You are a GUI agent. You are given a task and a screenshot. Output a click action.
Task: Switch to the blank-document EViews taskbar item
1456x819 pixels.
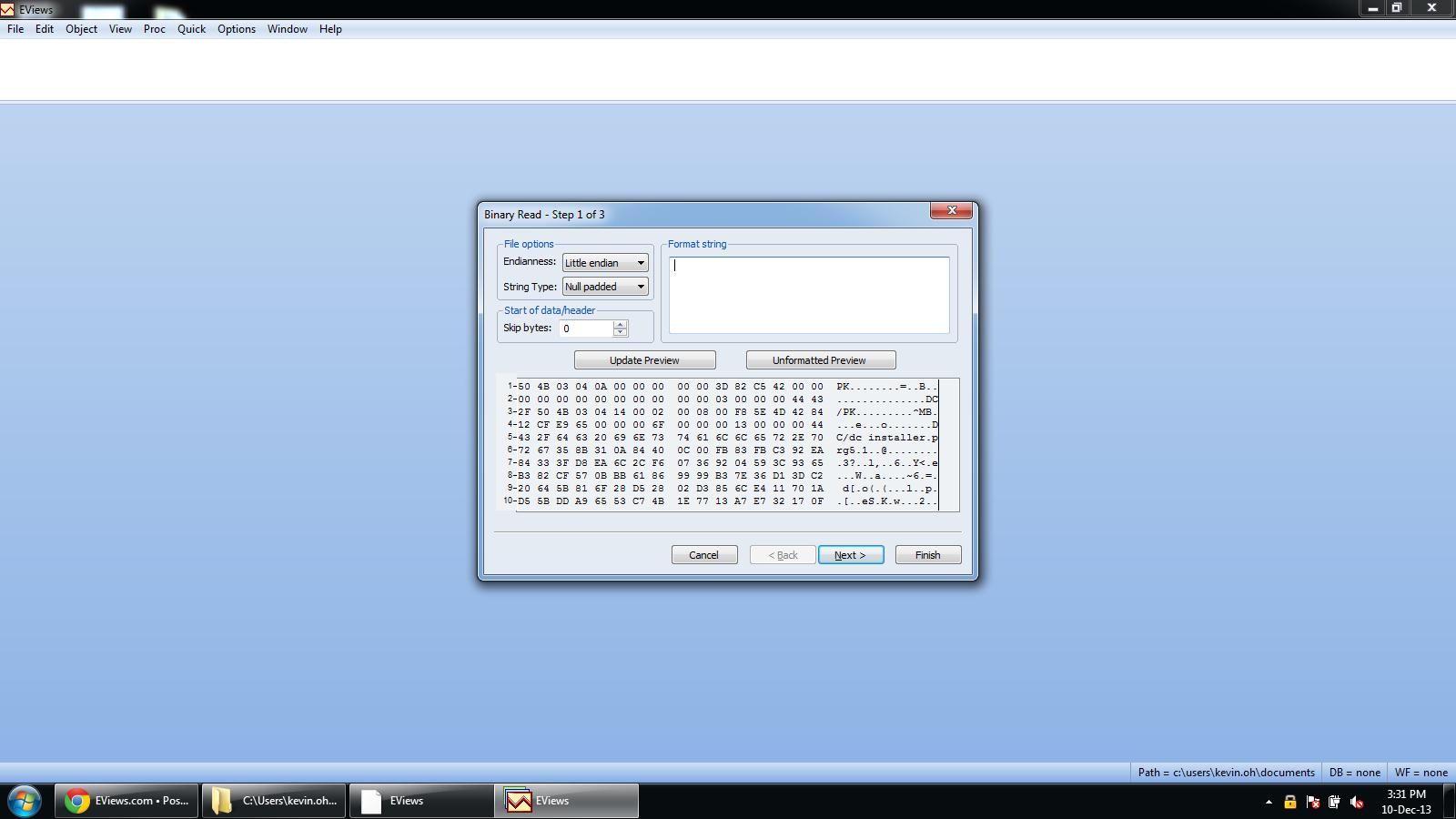421,801
